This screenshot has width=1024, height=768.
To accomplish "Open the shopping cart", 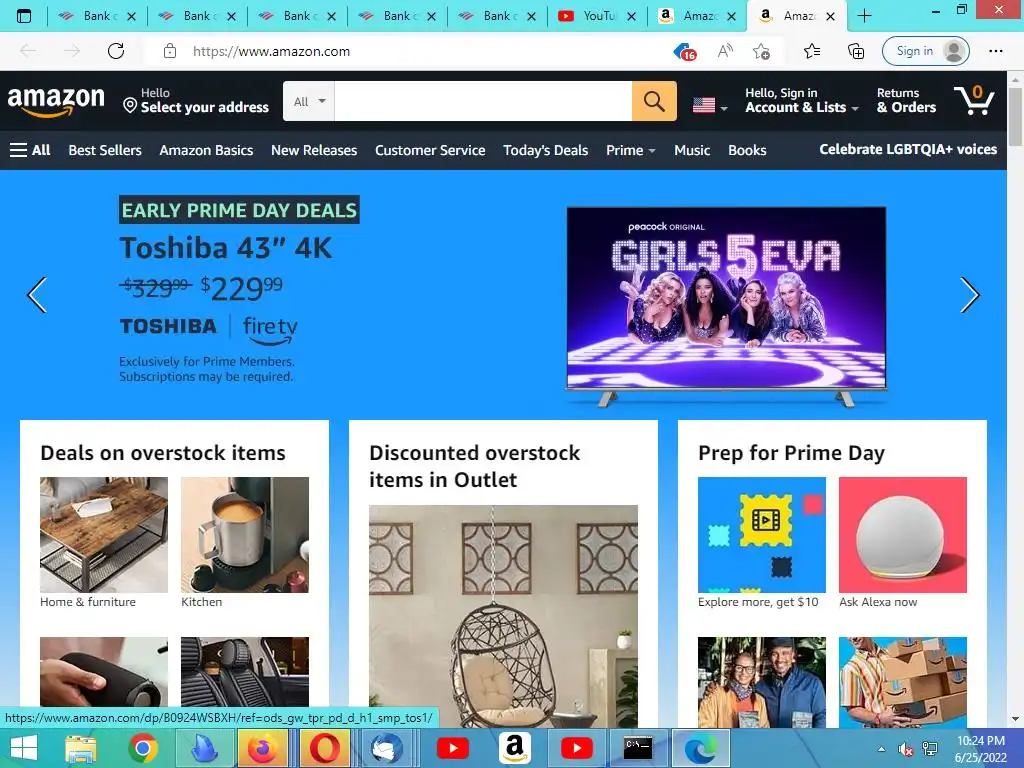I will click(974, 100).
